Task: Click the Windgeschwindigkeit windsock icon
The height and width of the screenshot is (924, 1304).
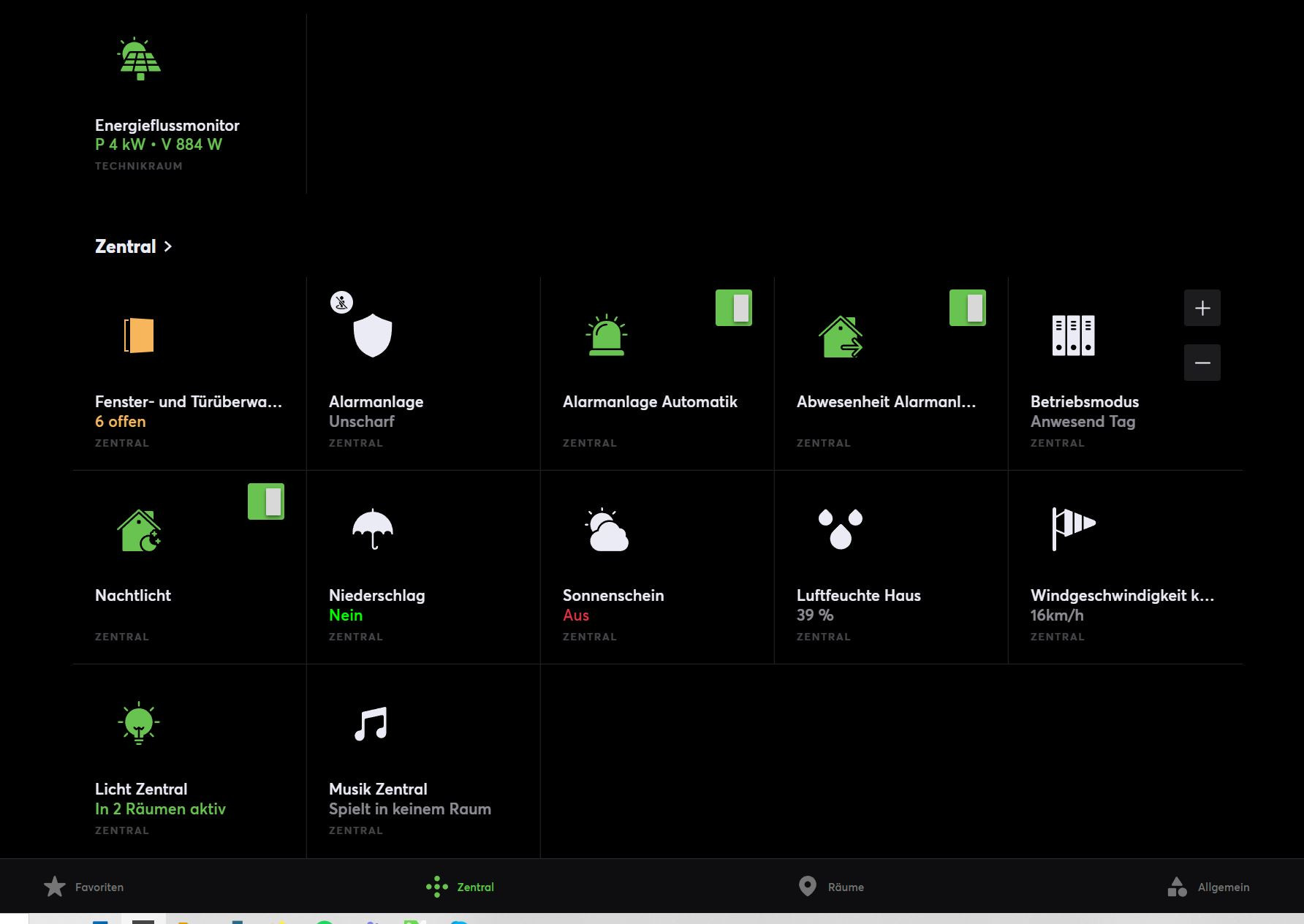Action: [x=1073, y=528]
